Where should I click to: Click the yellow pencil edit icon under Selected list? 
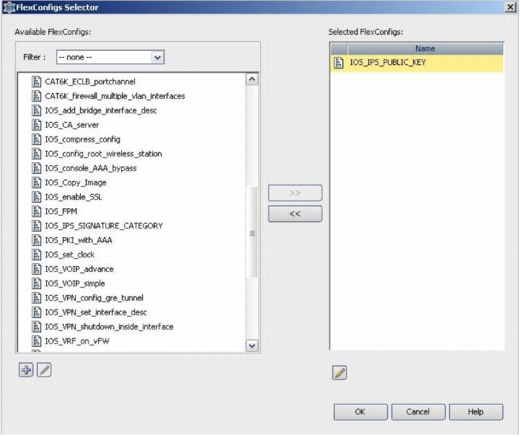pos(340,373)
